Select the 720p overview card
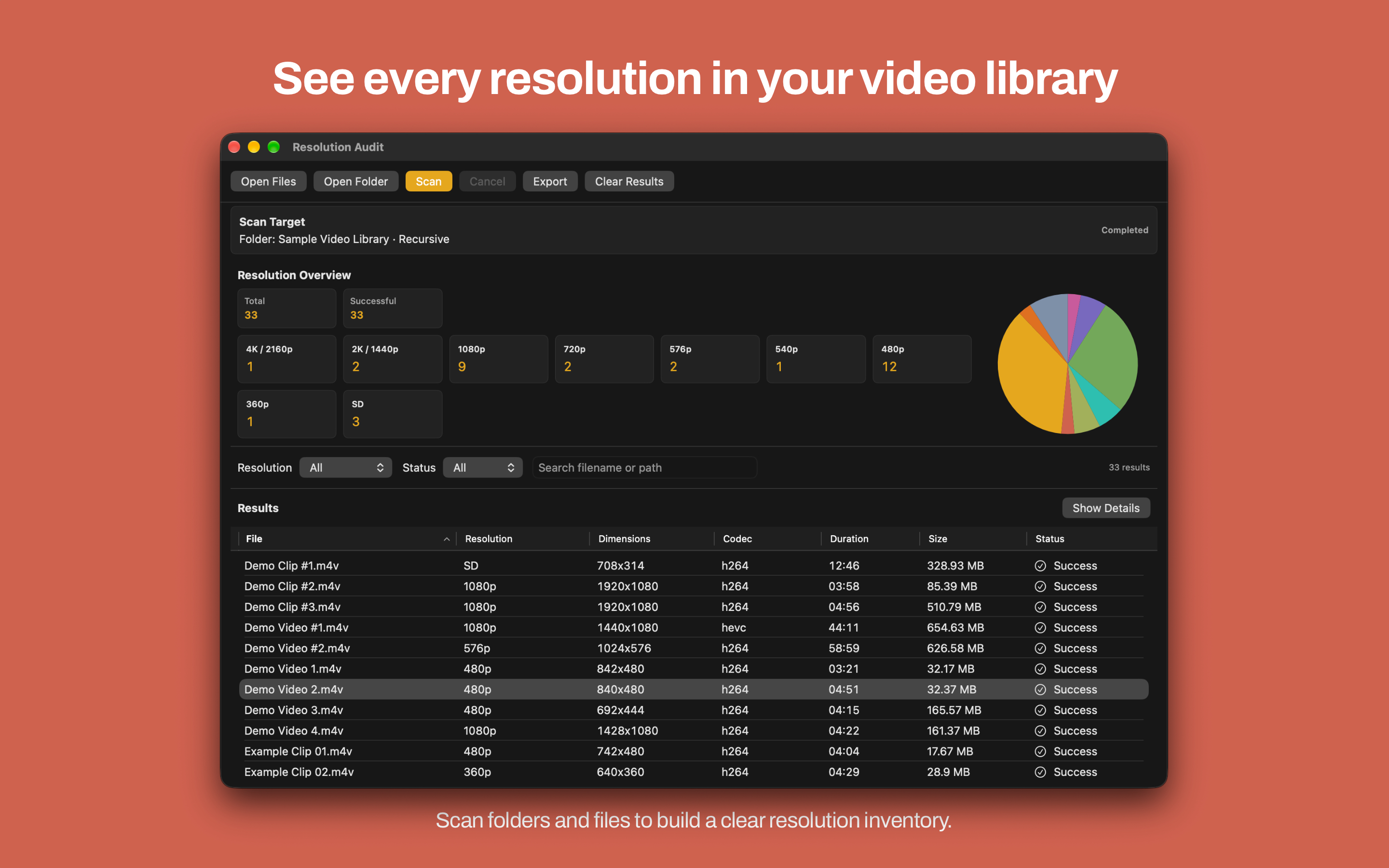 (604, 359)
